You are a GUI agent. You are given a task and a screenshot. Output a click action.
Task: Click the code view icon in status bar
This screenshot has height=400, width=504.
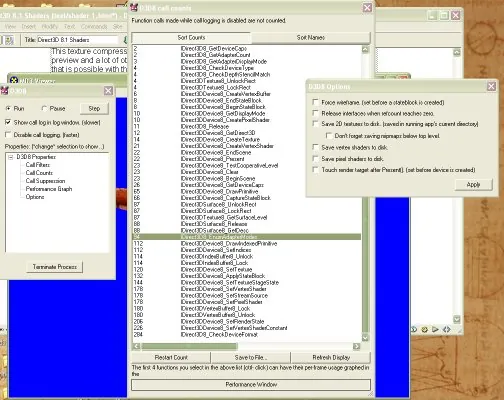(447, 329)
